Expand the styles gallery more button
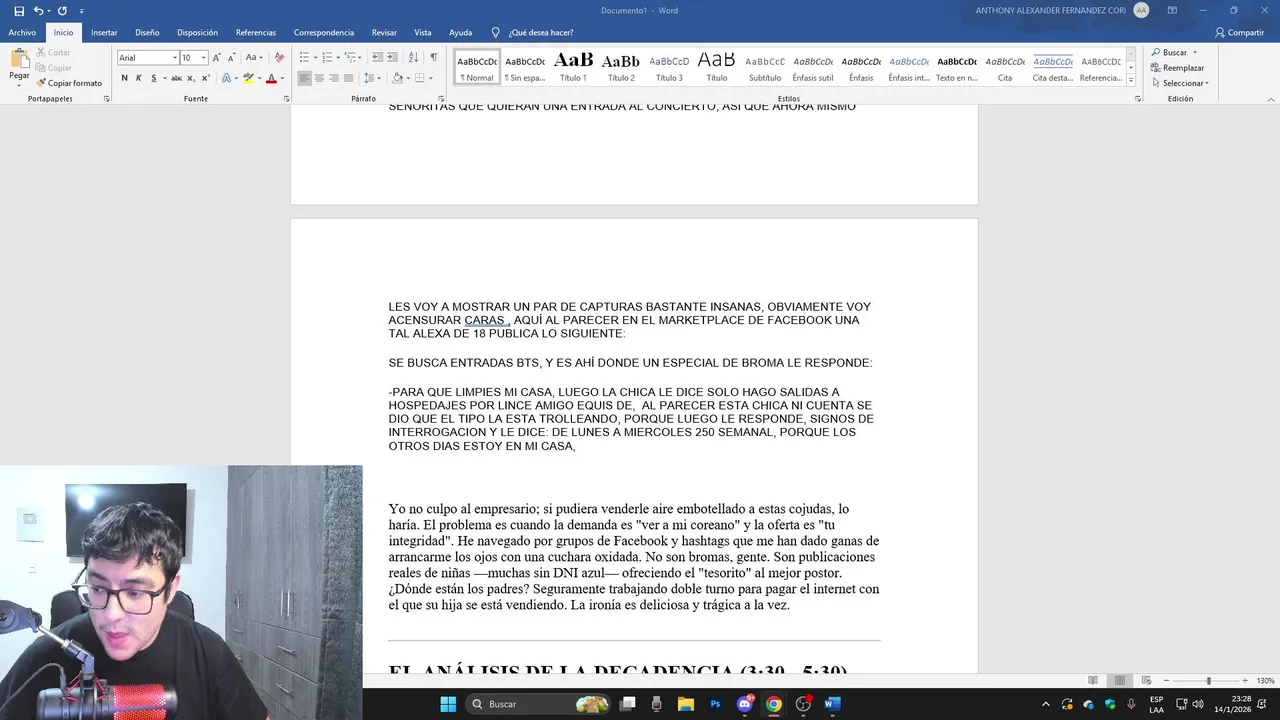The height and width of the screenshot is (720, 1280). pos(1131,80)
